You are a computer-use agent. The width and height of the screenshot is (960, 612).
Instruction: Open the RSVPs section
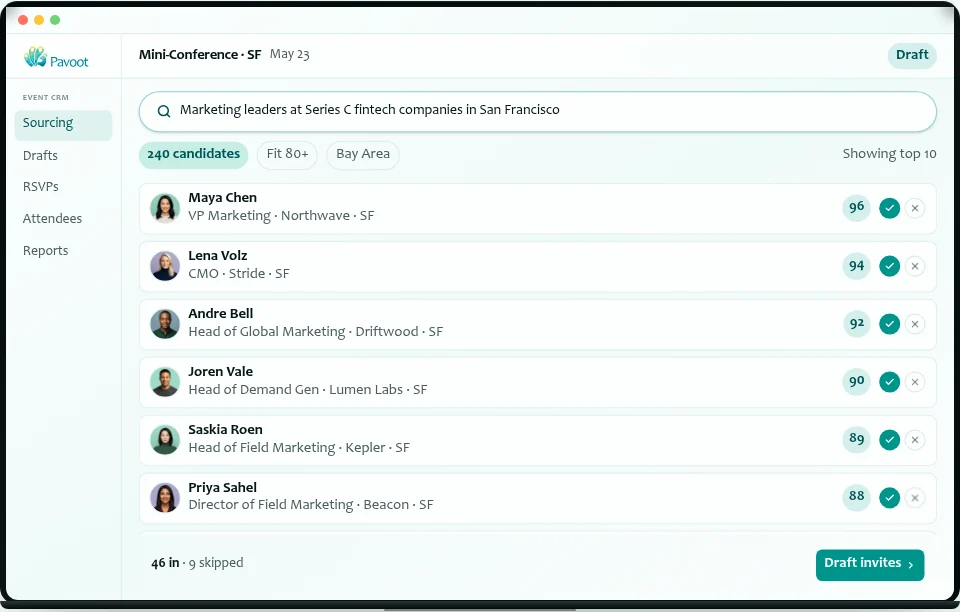point(41,187)
